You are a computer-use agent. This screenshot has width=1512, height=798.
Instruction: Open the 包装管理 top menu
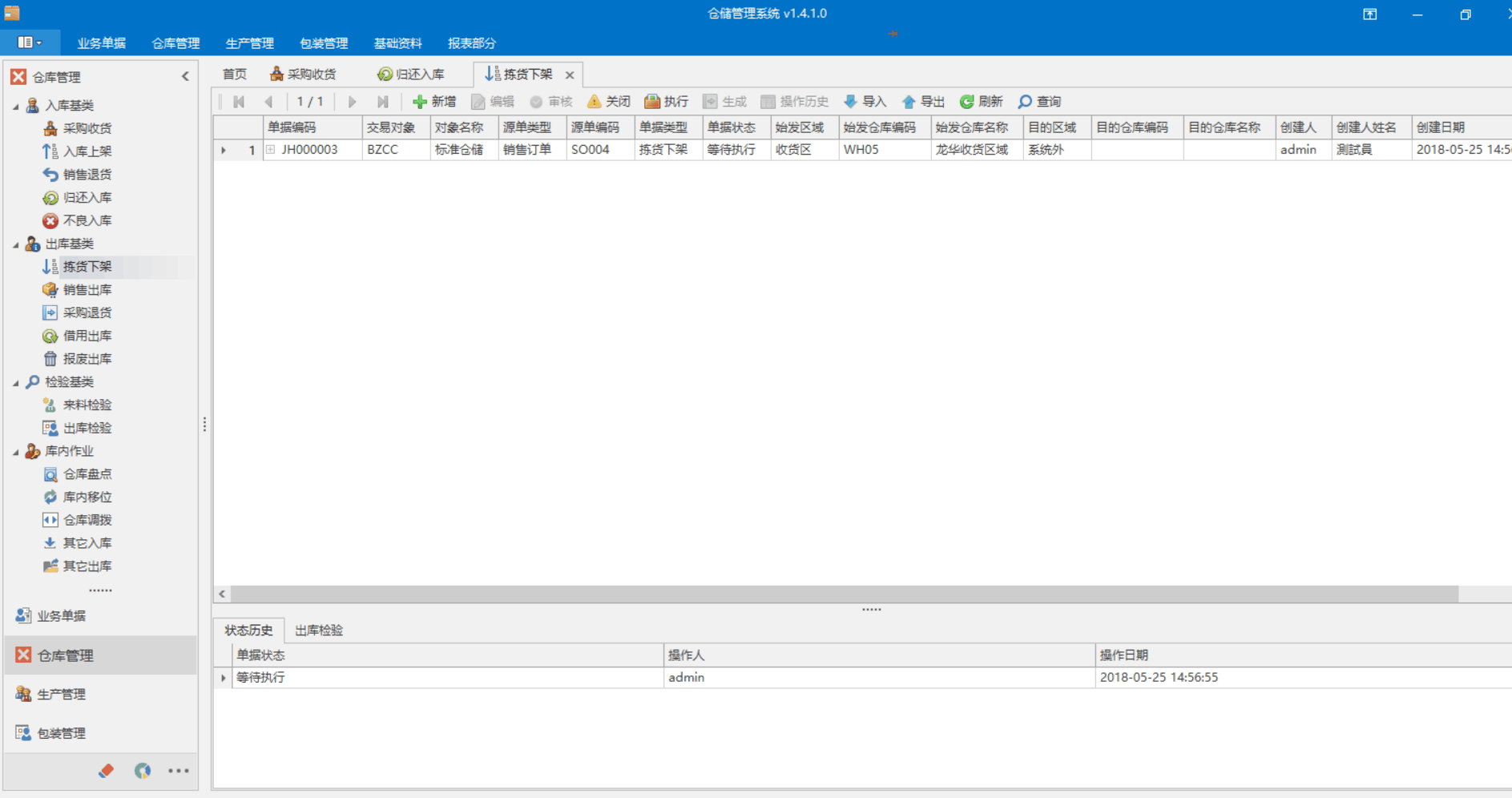coord(324,43)
